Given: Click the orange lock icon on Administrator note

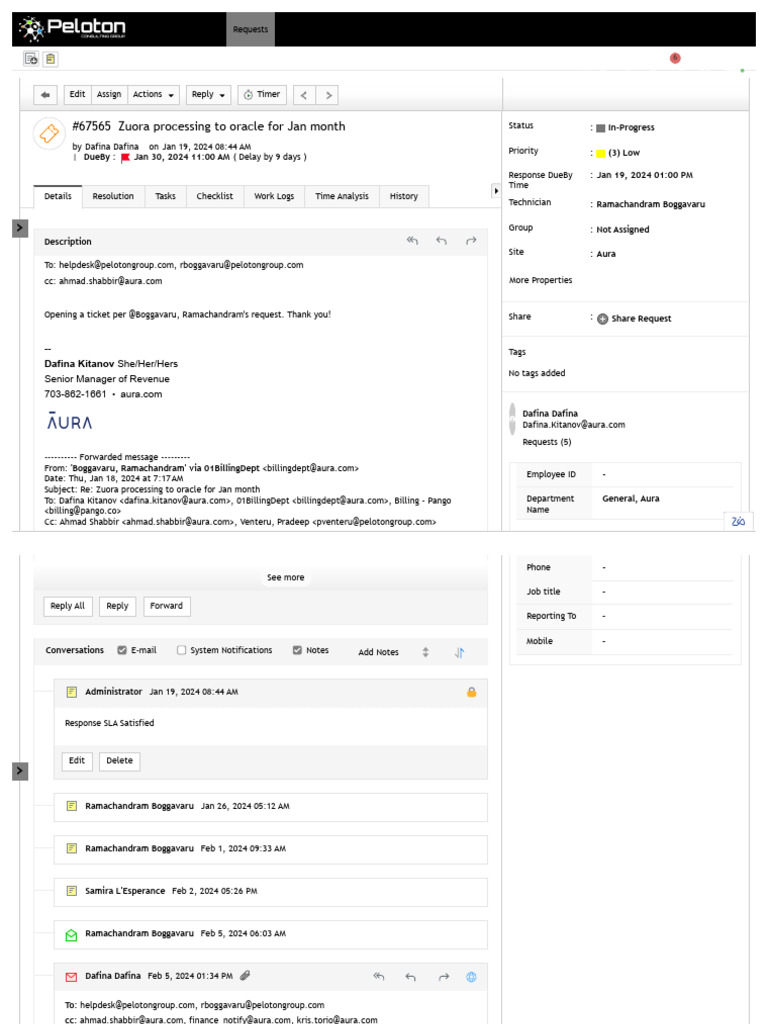Looking at the screenshot, I should pos(472,692).
